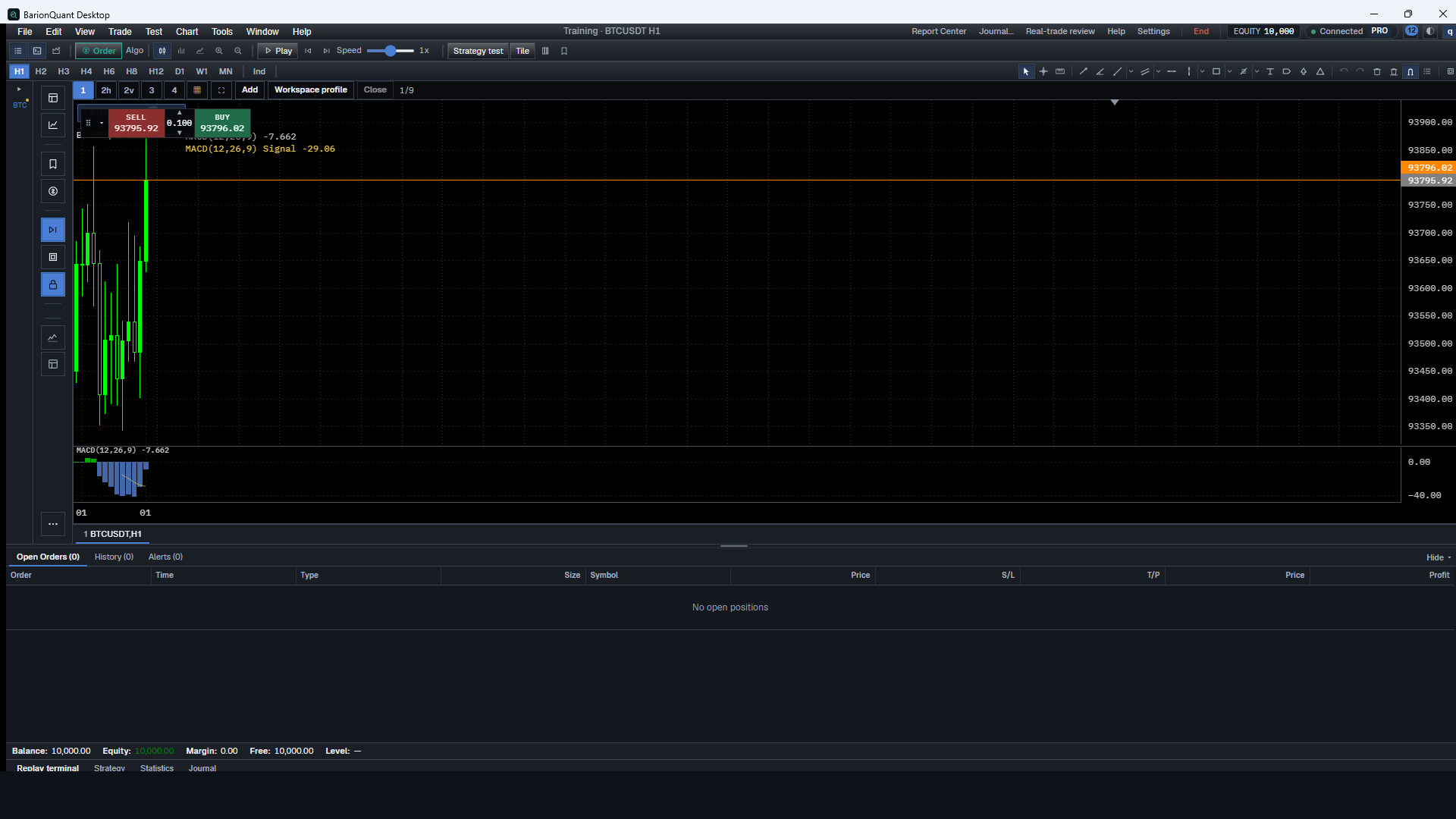The width and height of the screenshot is (1456, 819).
Task: Open the Trade menu
Action: tap(120, 32)
